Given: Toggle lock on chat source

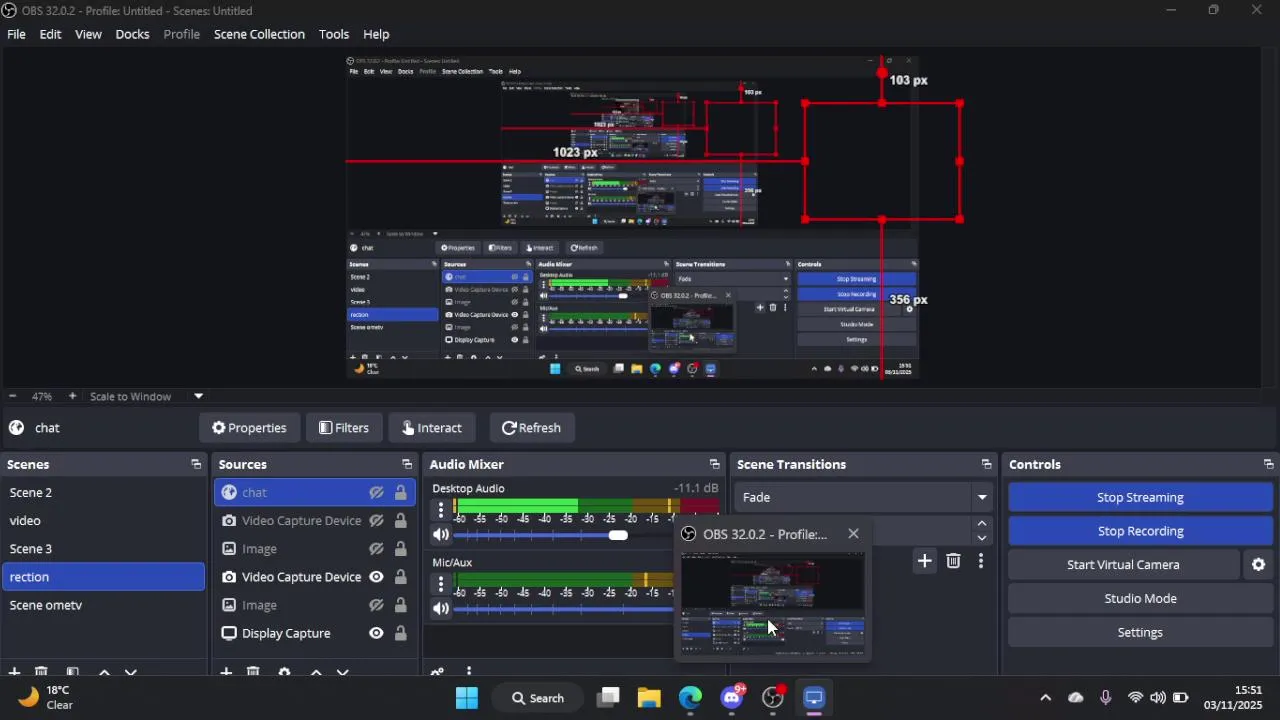Looking at the screenshot, I should (x=400, y=492).
